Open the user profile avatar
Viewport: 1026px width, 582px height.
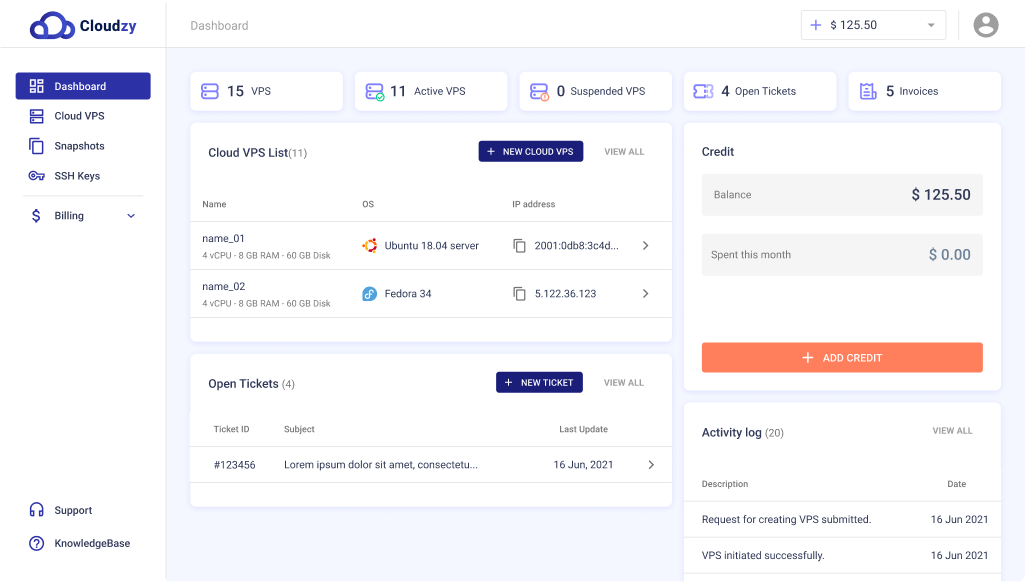pyautogui.click(x=986, y=25)
